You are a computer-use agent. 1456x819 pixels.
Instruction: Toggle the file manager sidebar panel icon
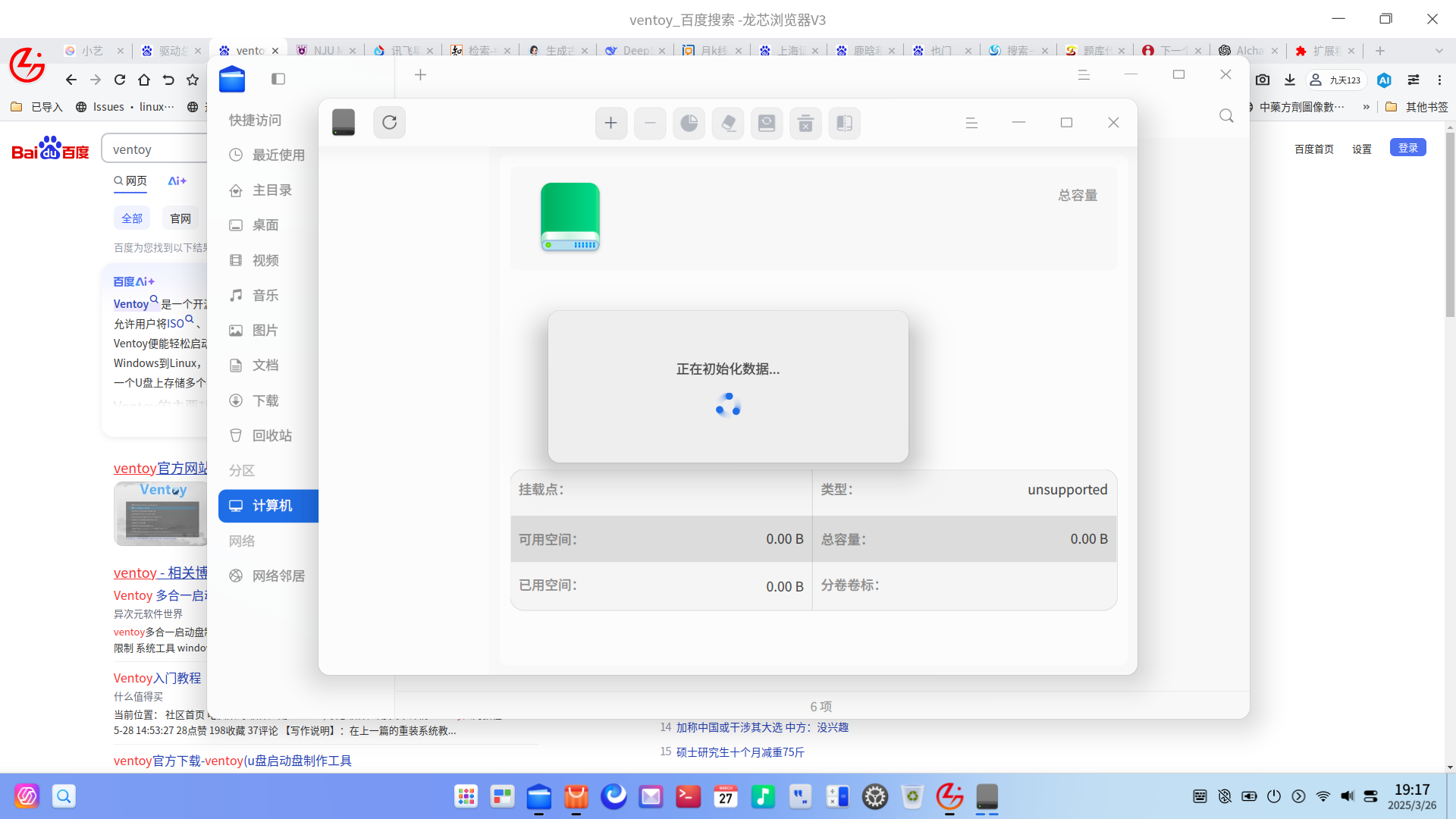[x=278, y=79]
